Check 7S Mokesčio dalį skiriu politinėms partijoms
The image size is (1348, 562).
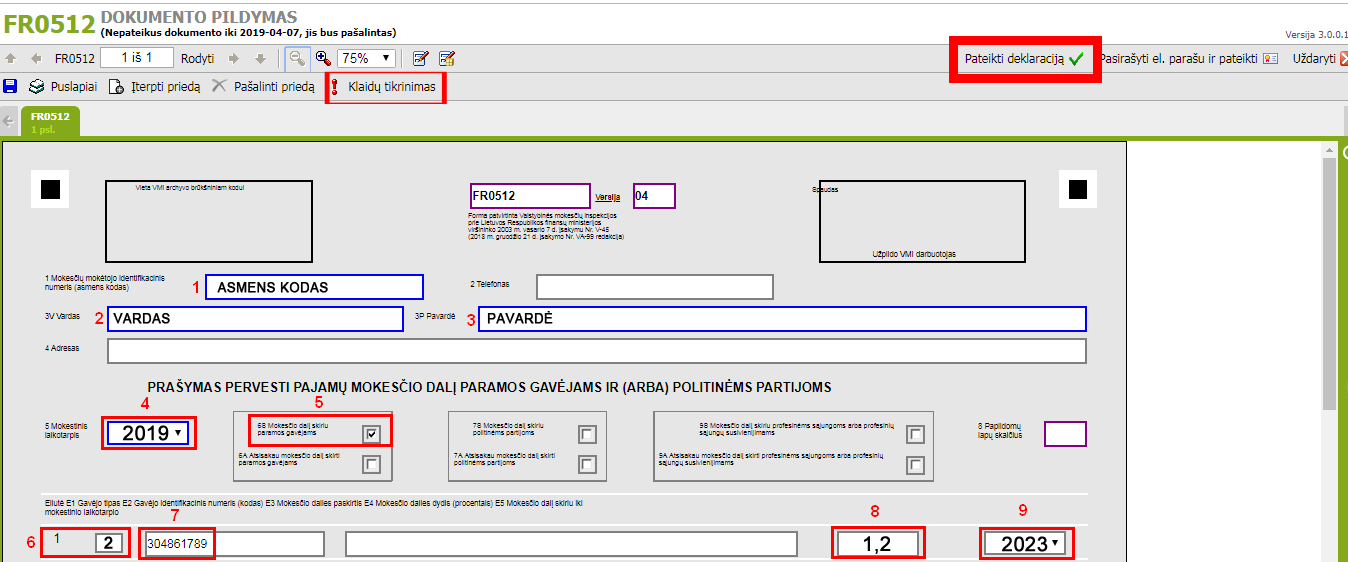pos(588,434)
